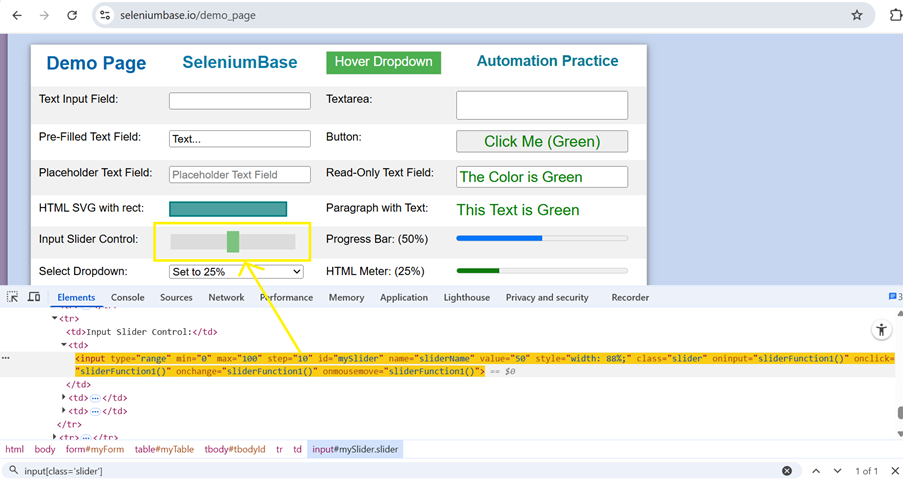Click the Demo Page heading

tap(96, 63)
